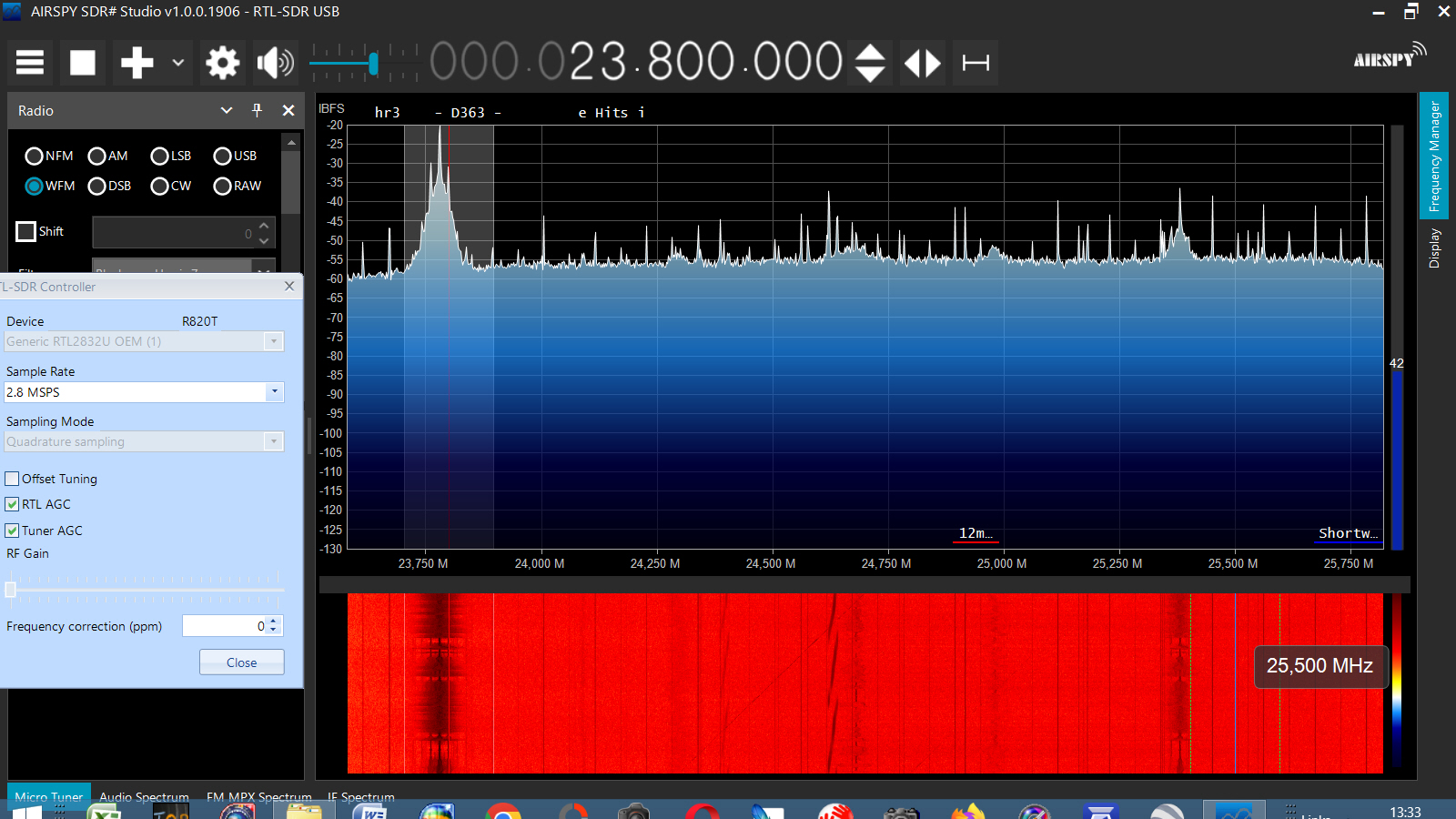Switch to the Audio Spectrum tab

(144, 796)
